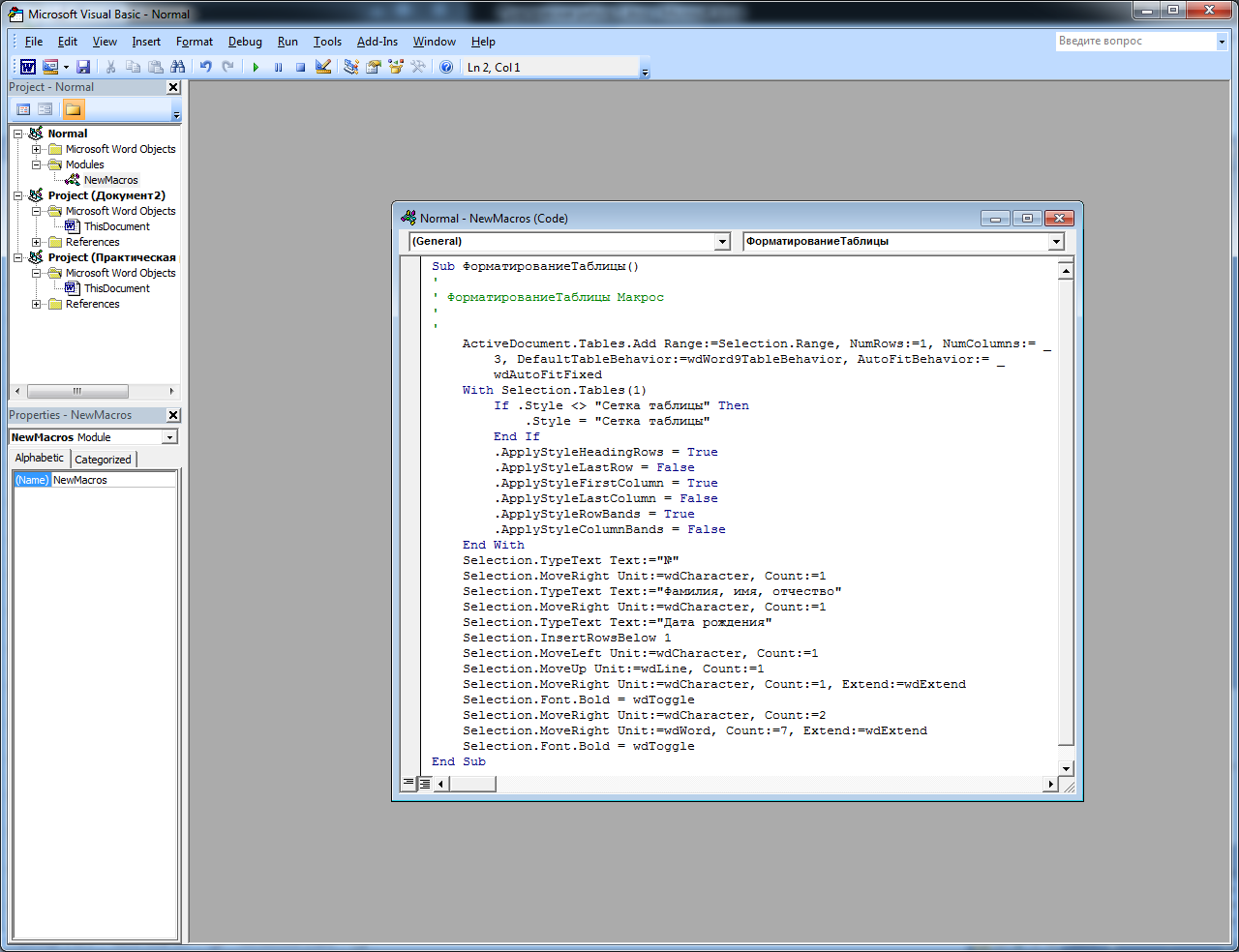The image size is (1239, 952).
Task: Click View Code icon in Project panel
Action: [23, 109]
